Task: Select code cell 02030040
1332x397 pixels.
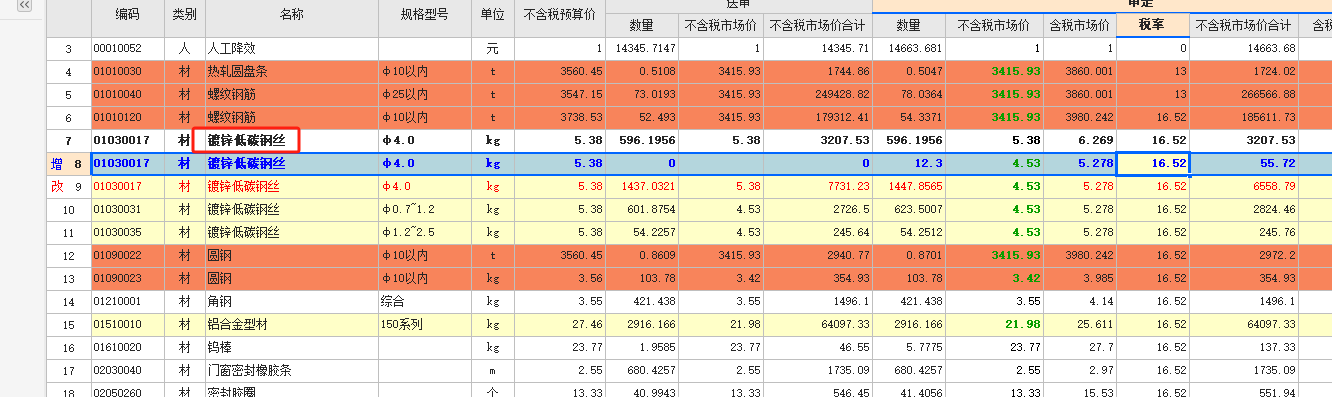Action: 128,370
